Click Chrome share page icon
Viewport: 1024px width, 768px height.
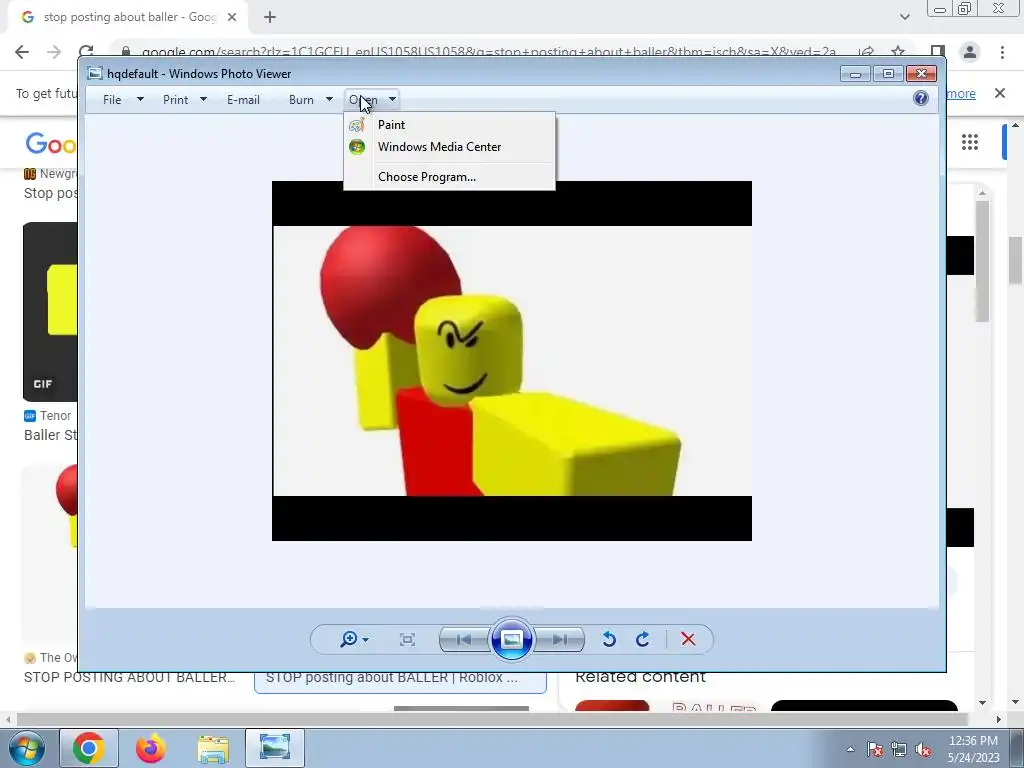pos(866,52)
